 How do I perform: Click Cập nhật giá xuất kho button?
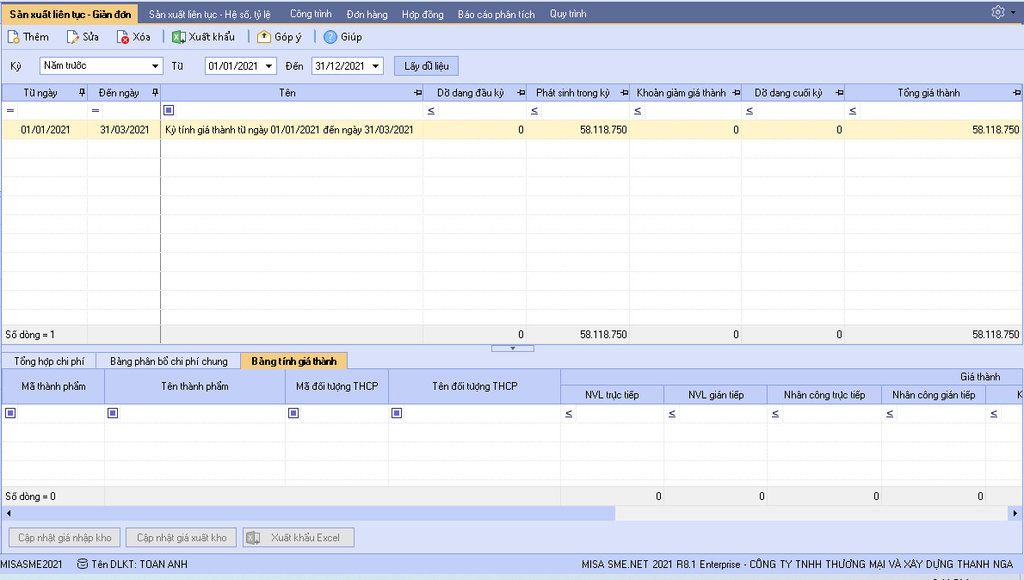click(182, 538)
